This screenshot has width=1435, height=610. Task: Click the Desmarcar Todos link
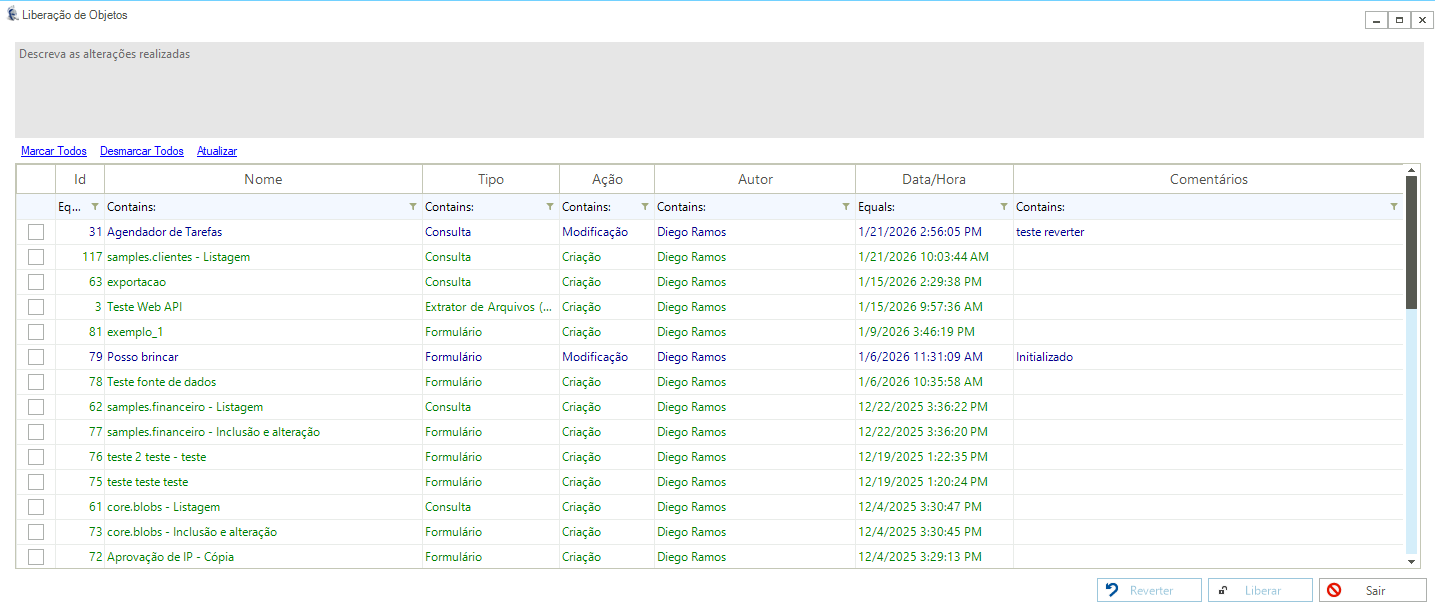pos(142,151)
